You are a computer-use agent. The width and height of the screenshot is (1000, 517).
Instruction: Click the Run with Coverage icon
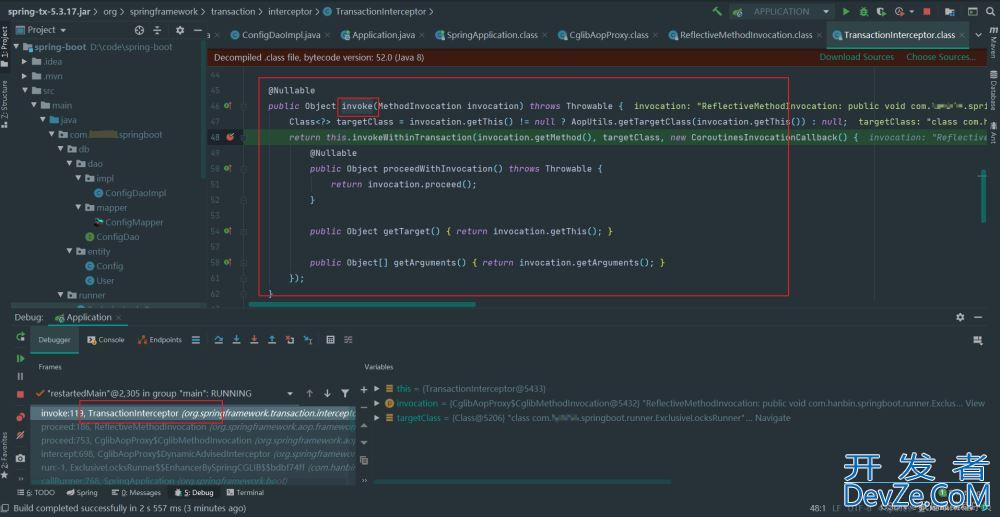tap(882, 11)
